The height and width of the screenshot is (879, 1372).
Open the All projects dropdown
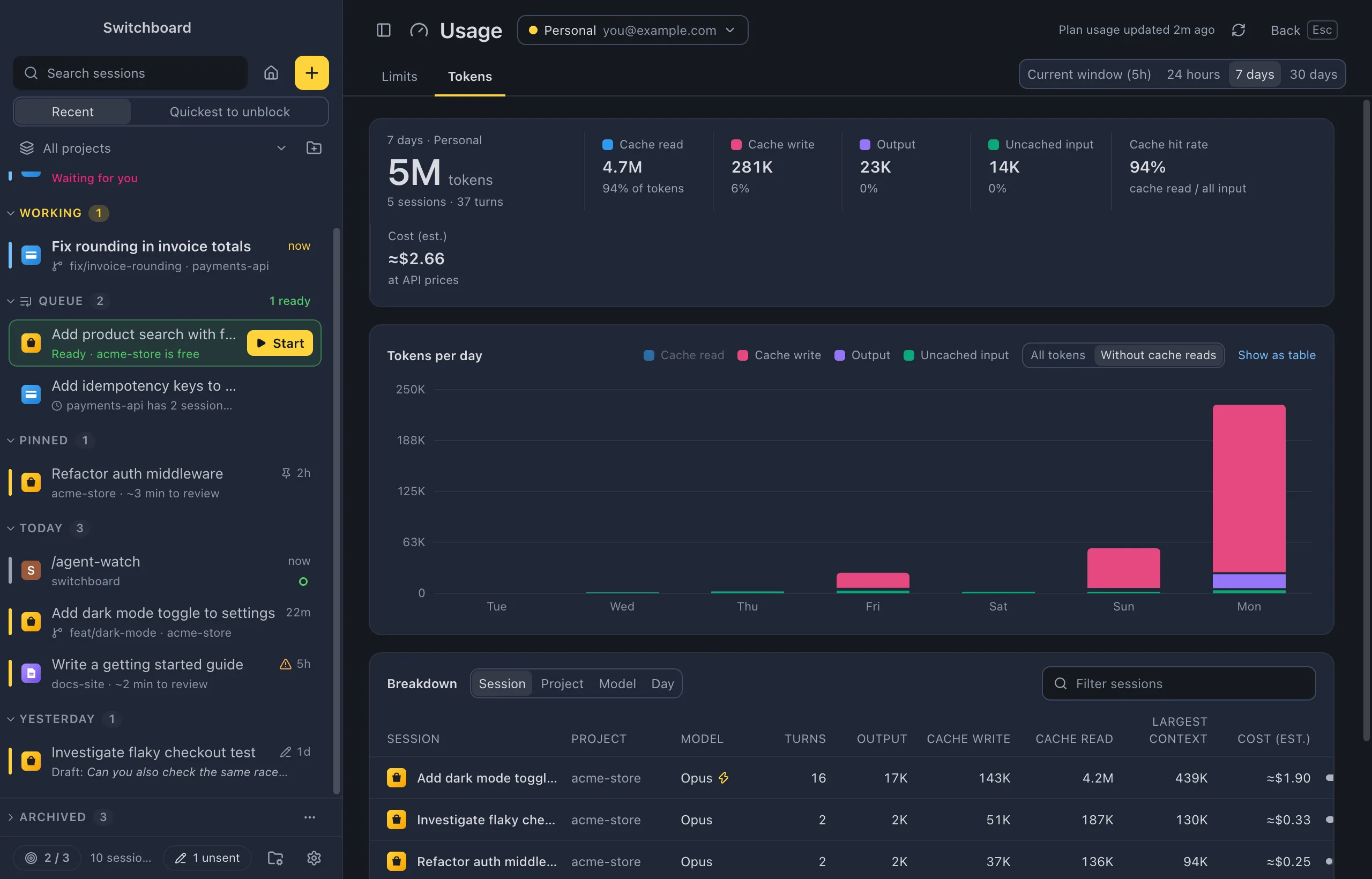point(153,148)
